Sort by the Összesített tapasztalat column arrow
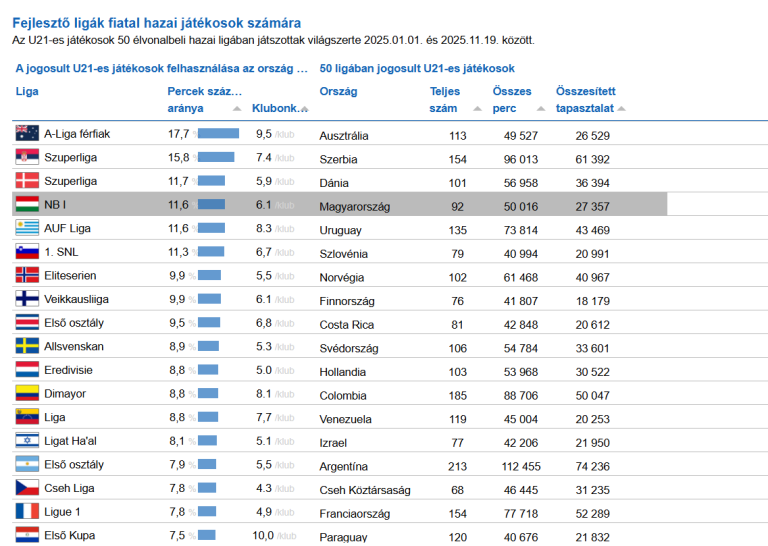This screenshot has height=546, width=768. [621, 108]
